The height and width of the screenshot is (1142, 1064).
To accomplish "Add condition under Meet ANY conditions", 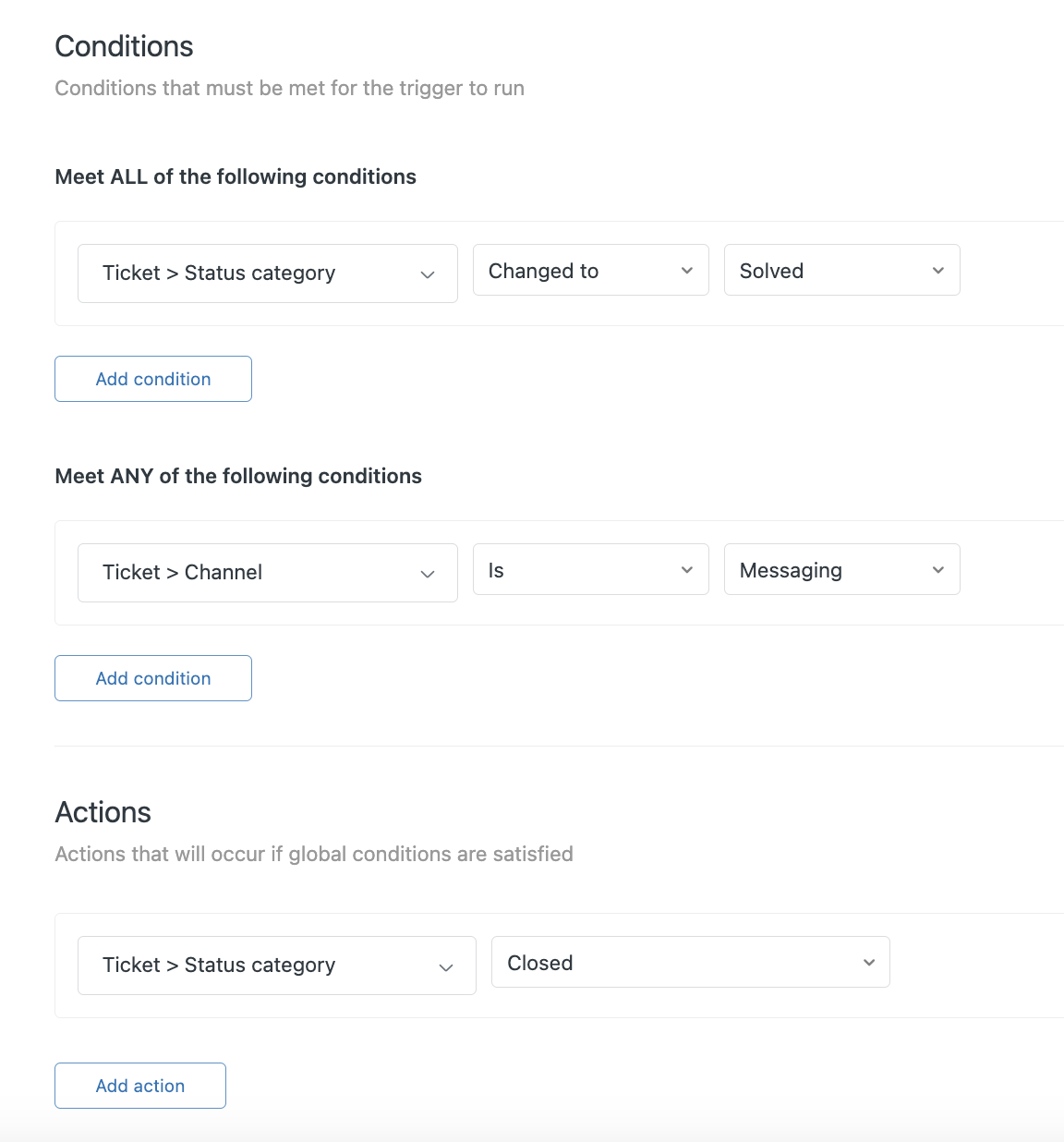I will click(153, 678).
